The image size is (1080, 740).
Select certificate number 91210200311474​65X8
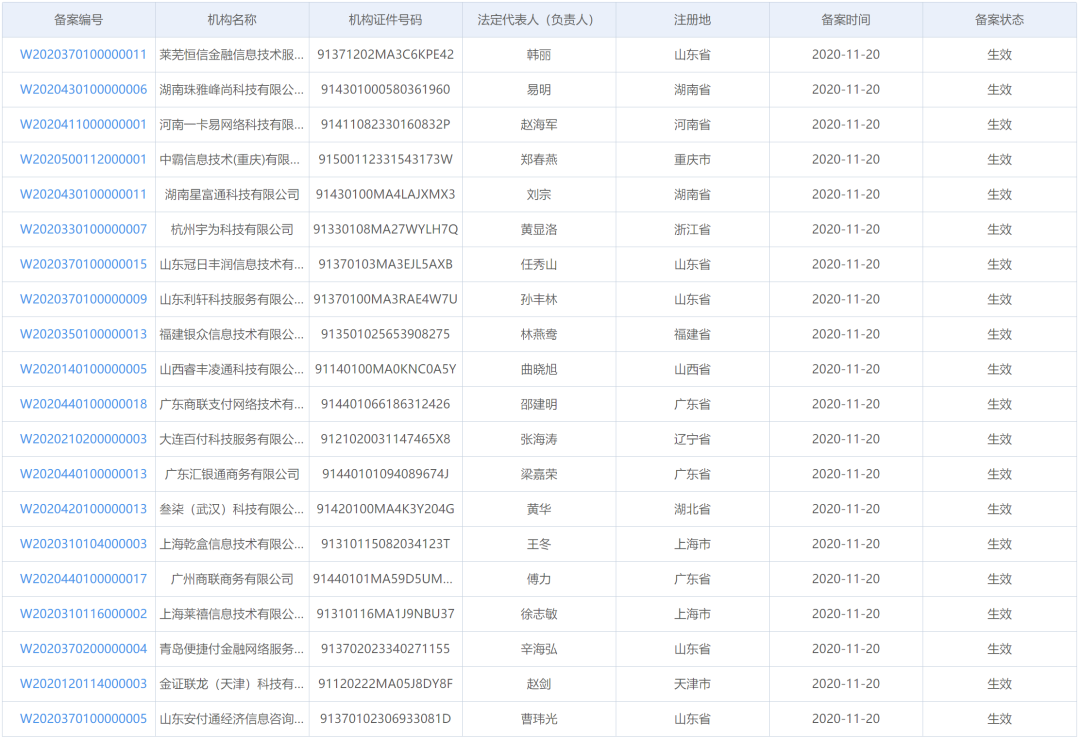point(386,439)
